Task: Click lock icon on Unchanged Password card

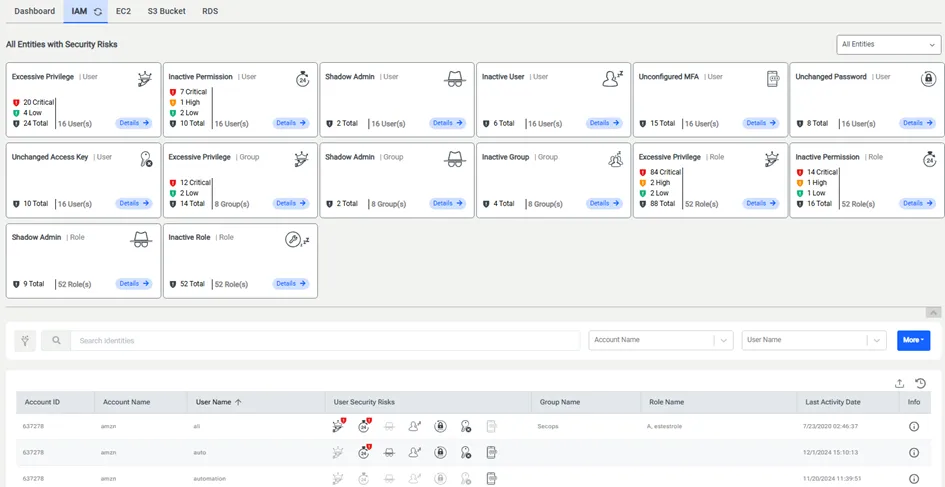Action: [x=929, y=79]
